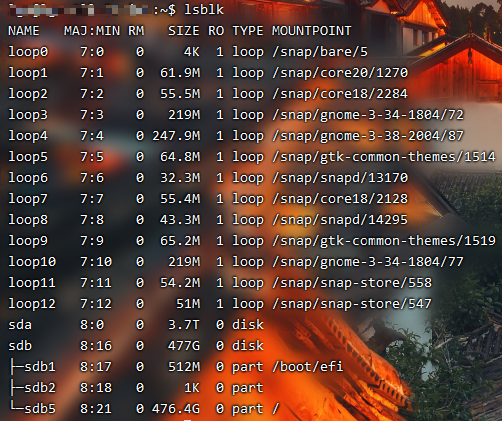Click the 476.4G size value
This screenshot has height=421, width=502.
pos(176,409)
